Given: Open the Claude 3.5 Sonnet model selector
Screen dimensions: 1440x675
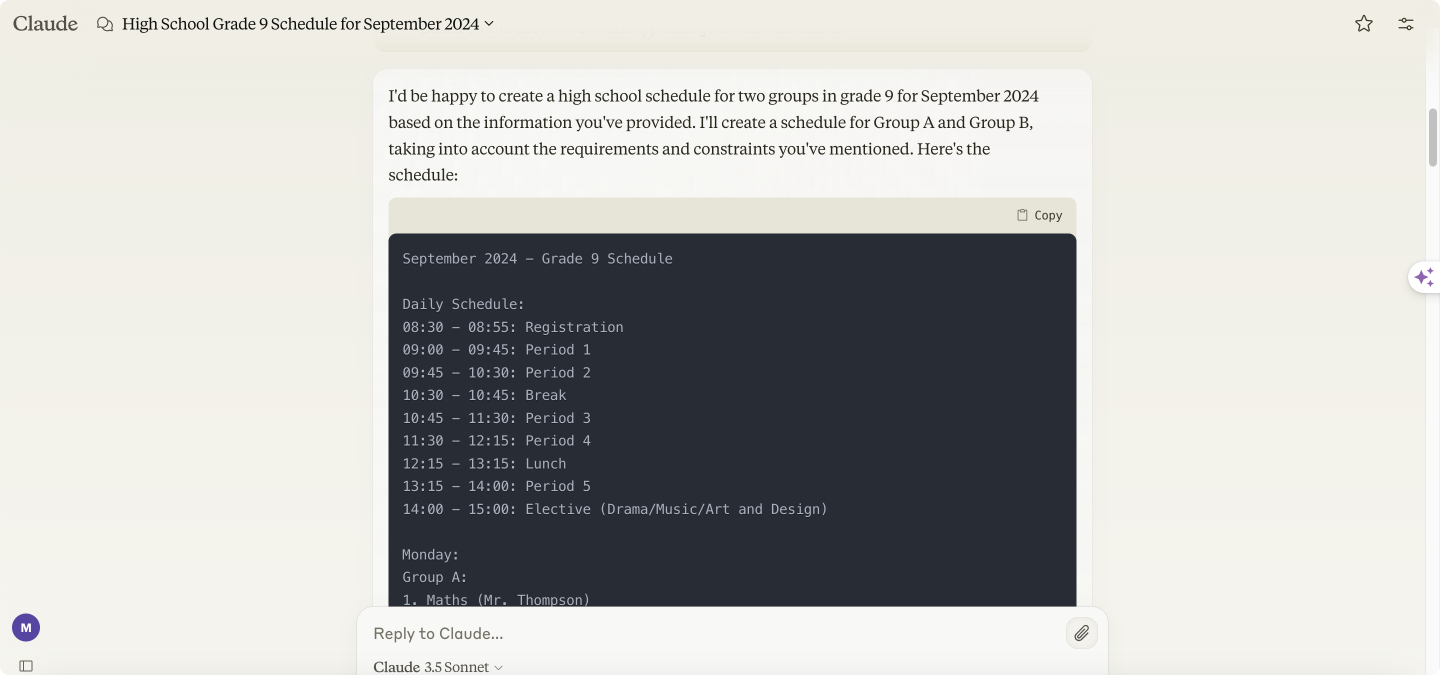Looking at the screenshot, I should 438,667.
